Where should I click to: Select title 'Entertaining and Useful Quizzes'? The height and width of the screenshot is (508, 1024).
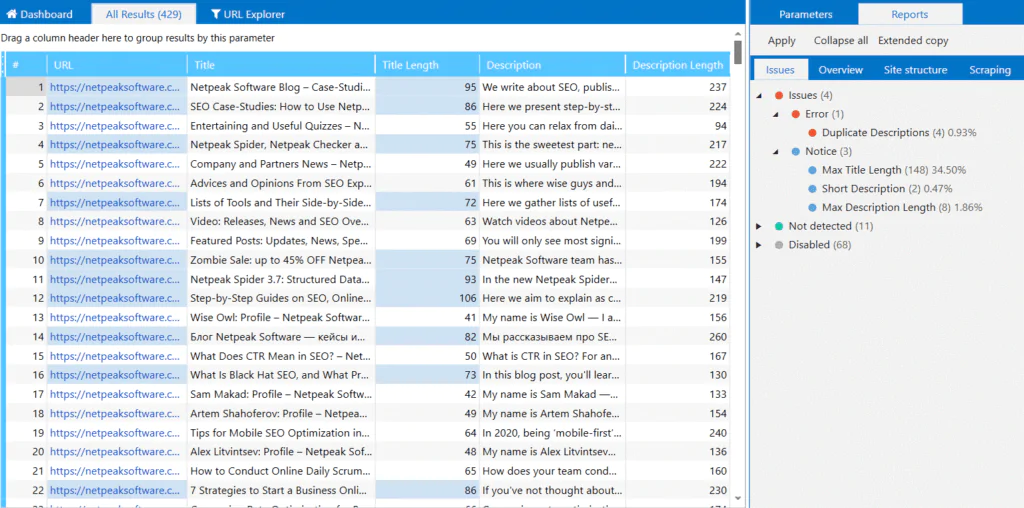[x=281, y=125]
